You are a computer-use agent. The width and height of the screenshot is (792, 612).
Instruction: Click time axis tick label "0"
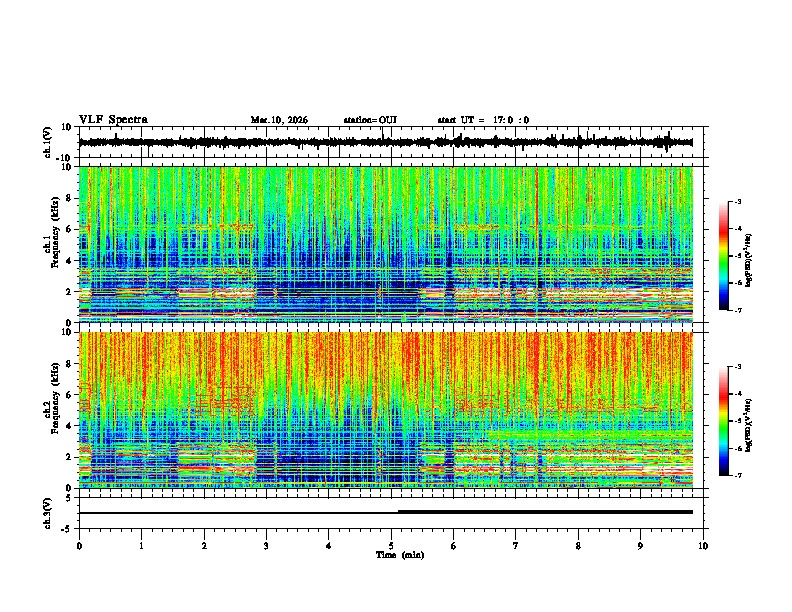[79, 546]
